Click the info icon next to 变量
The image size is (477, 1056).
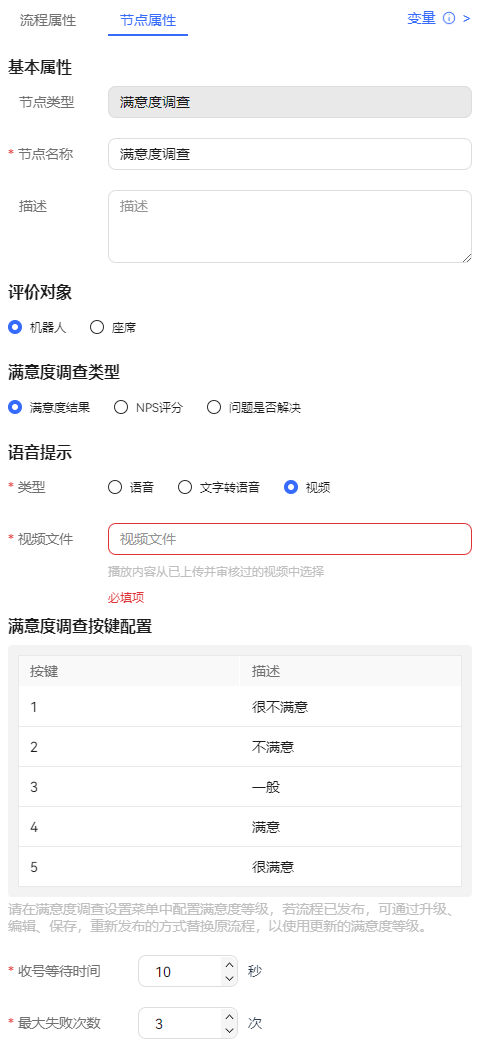449,19
